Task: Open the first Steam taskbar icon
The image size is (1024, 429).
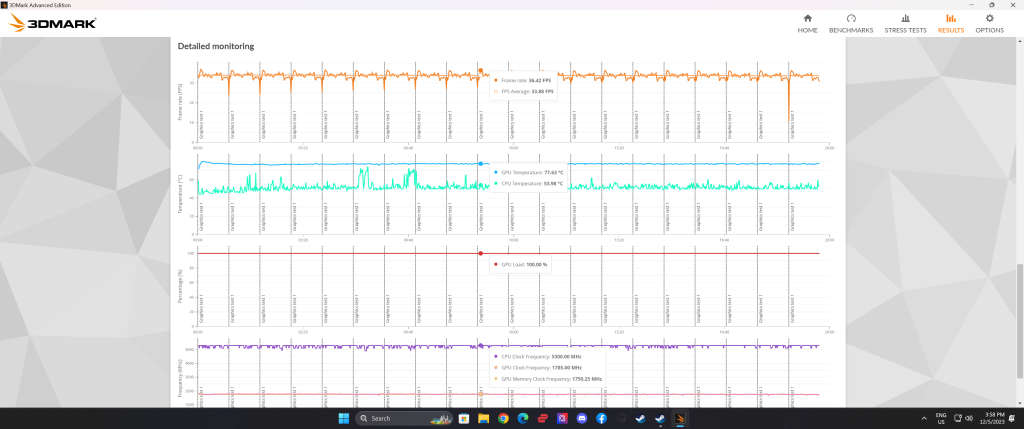Action: tap(641, 418)
